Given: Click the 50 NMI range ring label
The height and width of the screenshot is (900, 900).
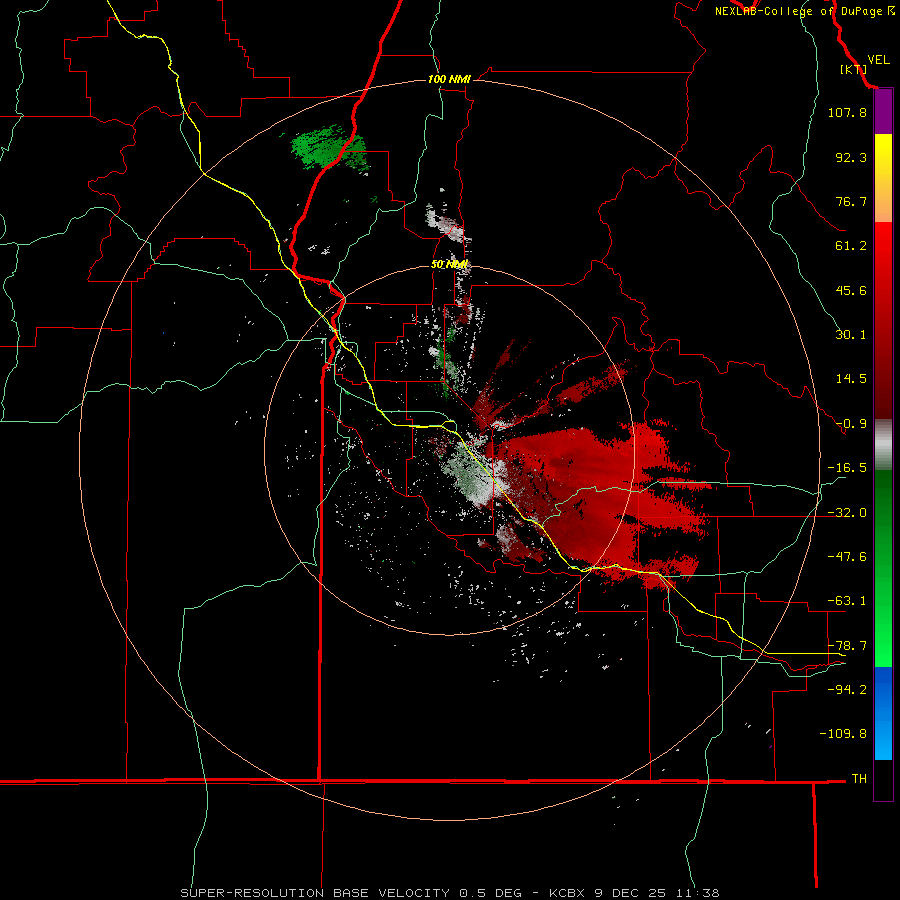Looking at the screenshot, I should coord(449,264).
